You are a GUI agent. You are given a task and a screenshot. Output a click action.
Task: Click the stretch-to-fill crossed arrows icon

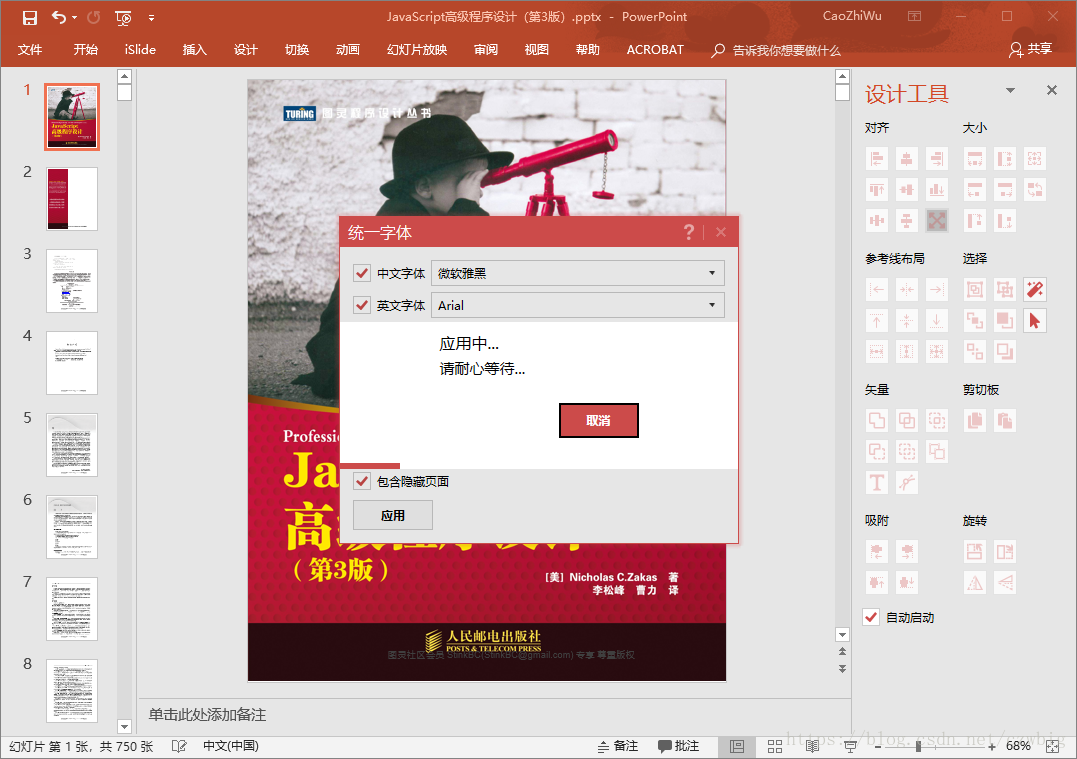(x=936, y=220)
